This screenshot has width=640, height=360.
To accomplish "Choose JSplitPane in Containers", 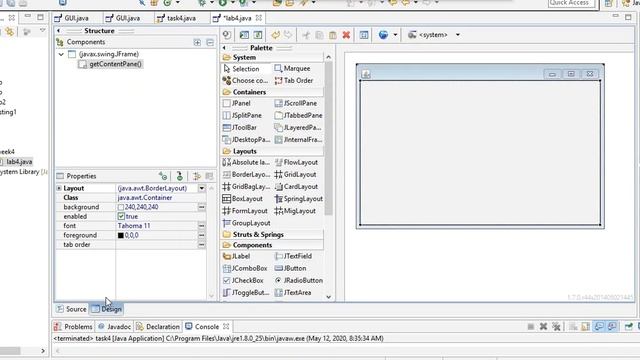I will [242, 116].
